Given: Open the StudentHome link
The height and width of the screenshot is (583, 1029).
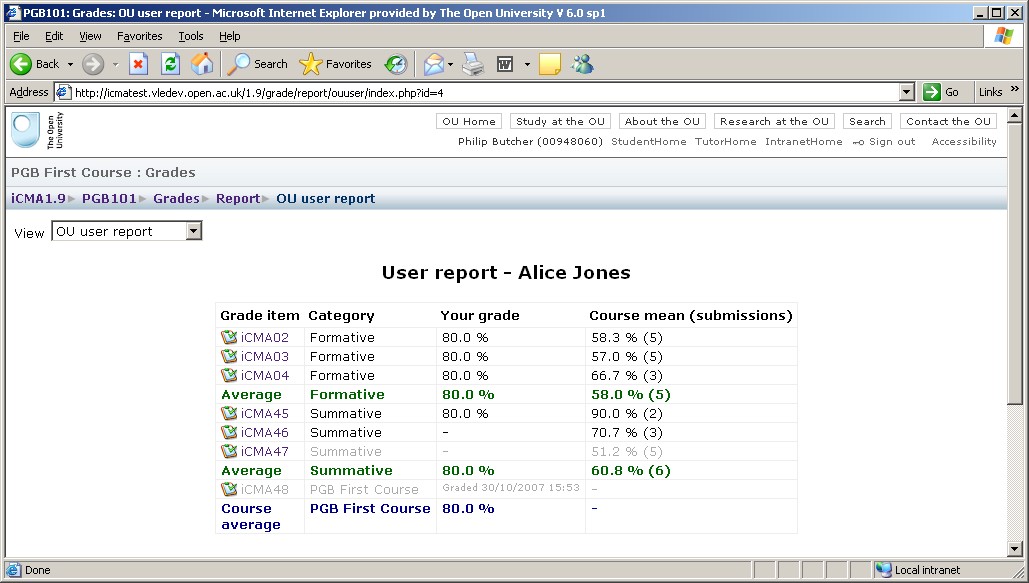Looking at the screenshot, I should (x=648, y=142).
